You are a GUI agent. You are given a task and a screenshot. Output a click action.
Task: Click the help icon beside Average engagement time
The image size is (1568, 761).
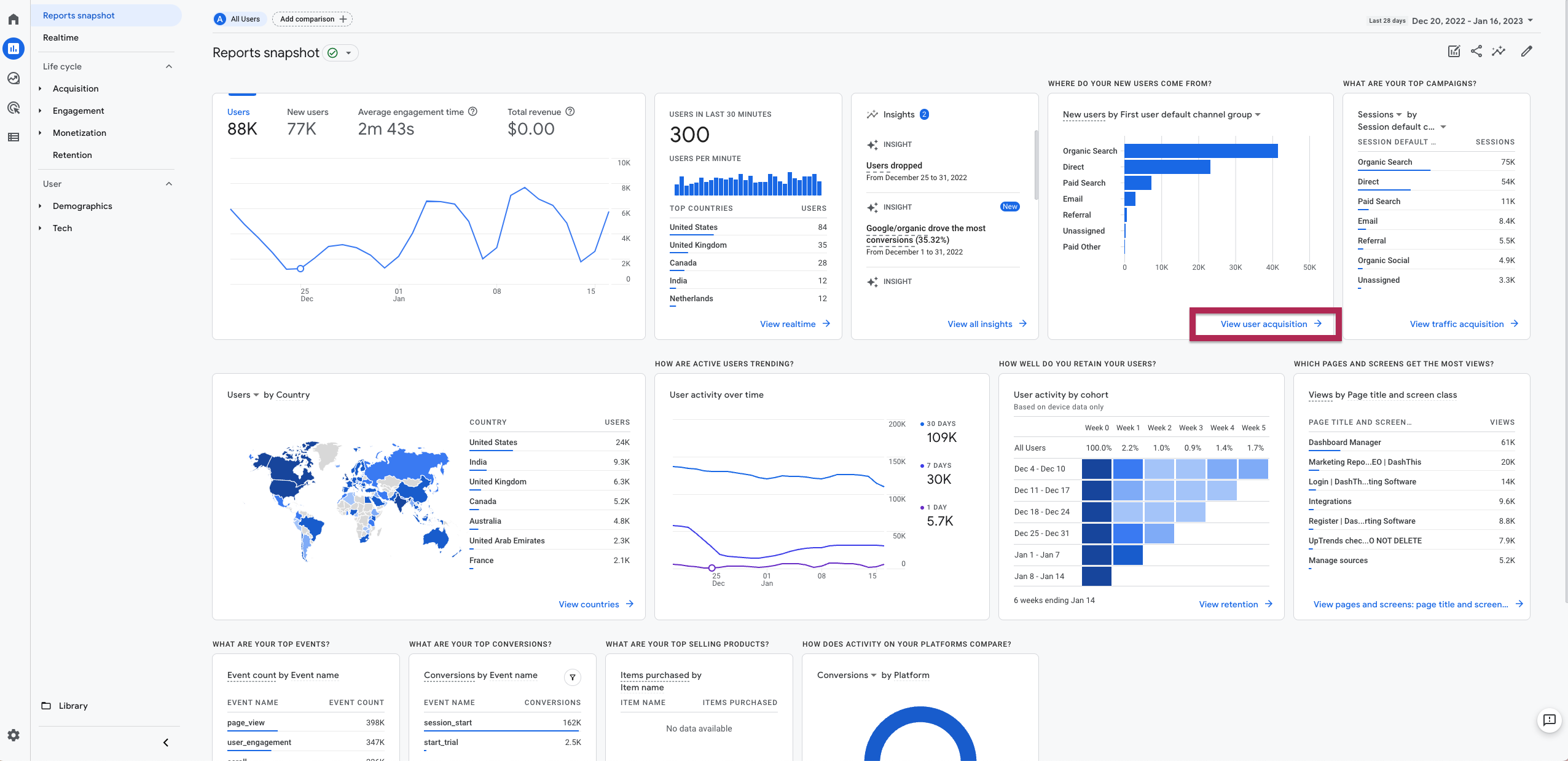point(472,111)
